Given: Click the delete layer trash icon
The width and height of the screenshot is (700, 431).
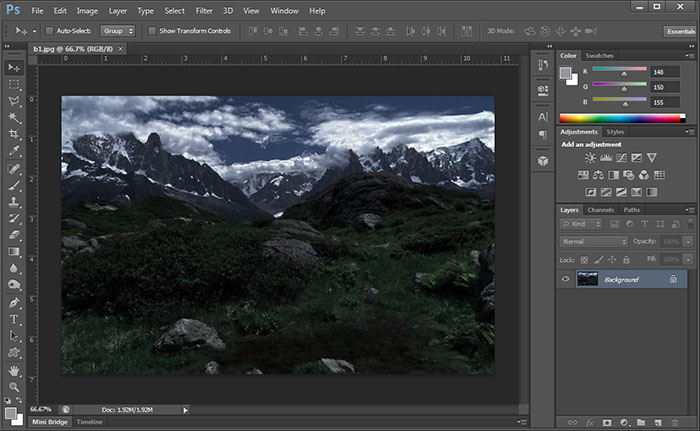Looking at the screenshot, I should (x=676, y=423).
